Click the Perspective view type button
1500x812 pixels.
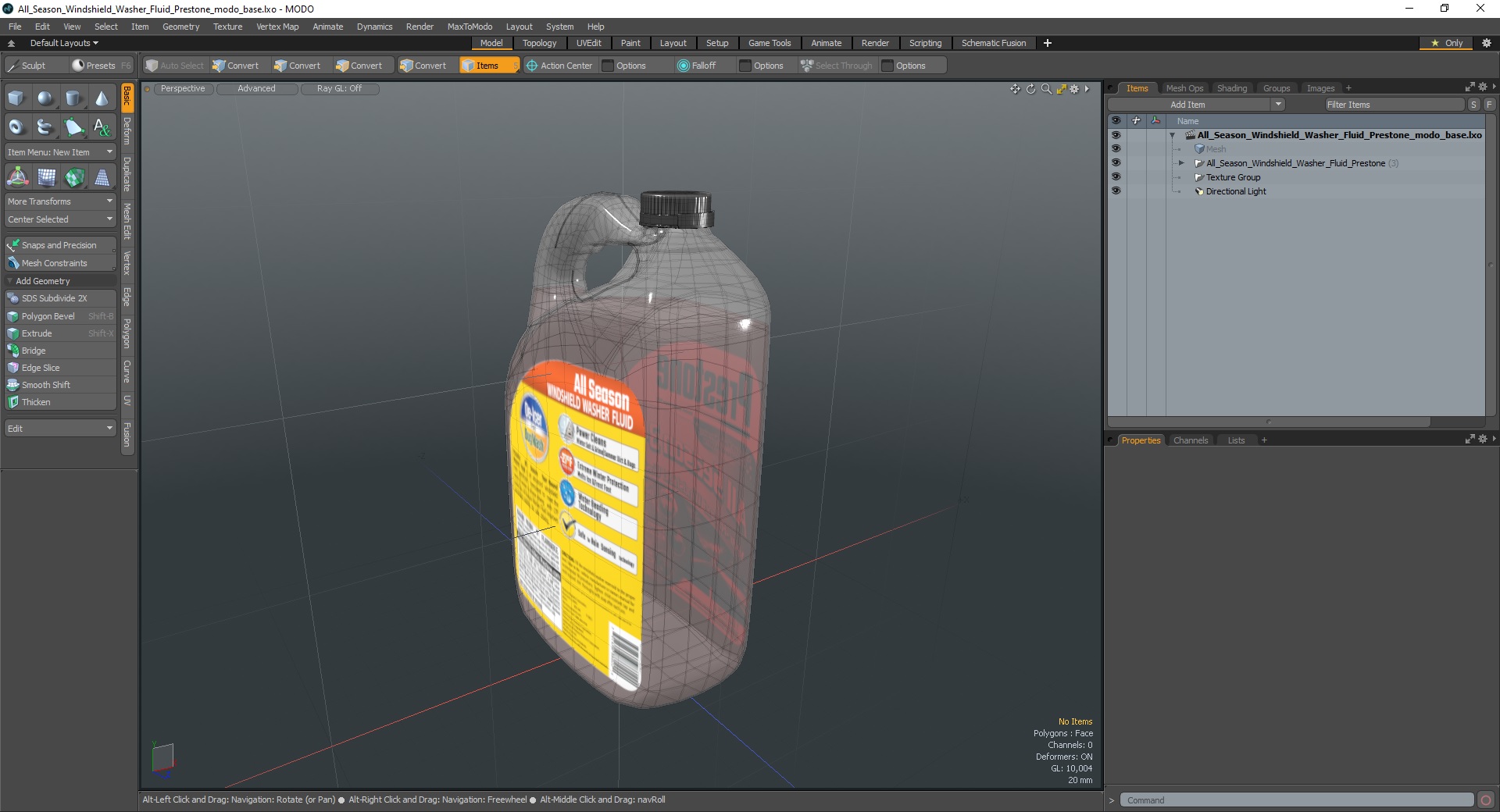tap(183, 89)
